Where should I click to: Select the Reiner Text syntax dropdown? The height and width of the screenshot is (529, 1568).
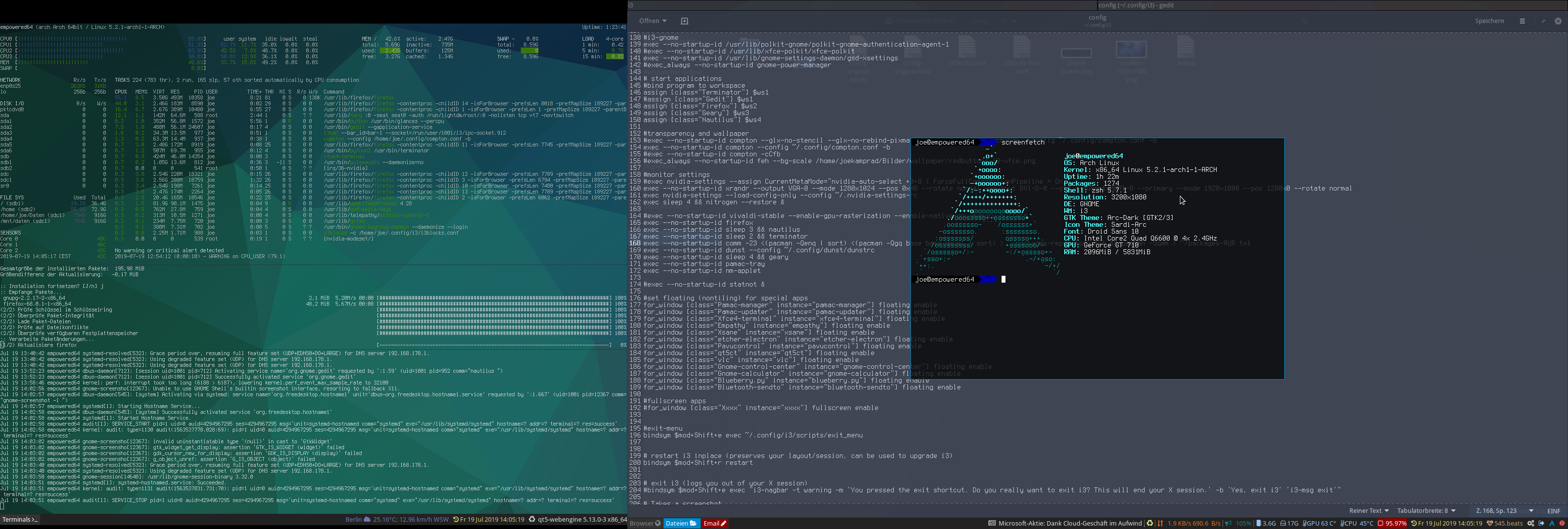1369,511
